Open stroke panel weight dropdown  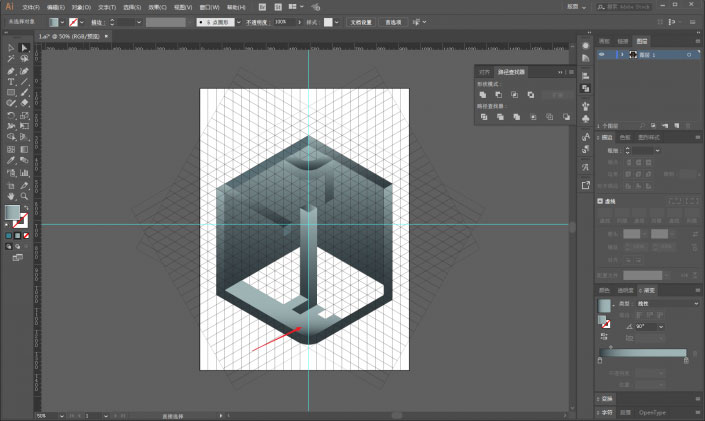[x=657, y=150]
